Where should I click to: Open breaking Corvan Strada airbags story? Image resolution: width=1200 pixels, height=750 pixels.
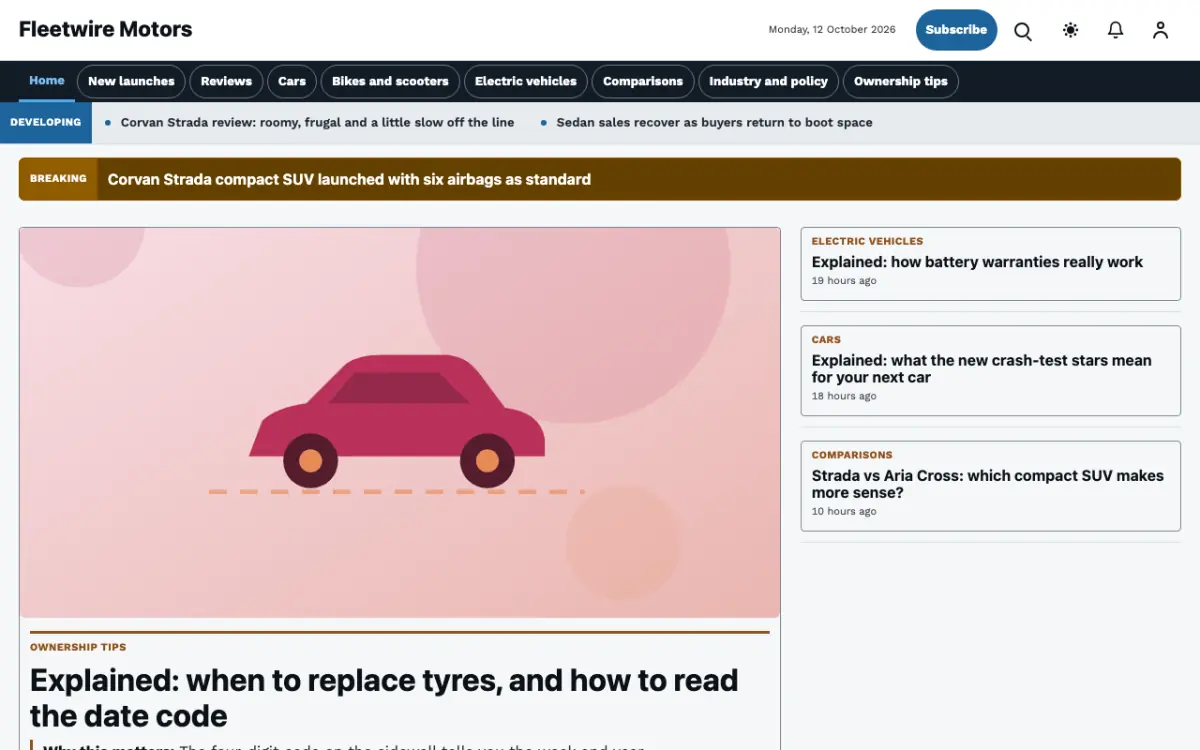point(349,180)
